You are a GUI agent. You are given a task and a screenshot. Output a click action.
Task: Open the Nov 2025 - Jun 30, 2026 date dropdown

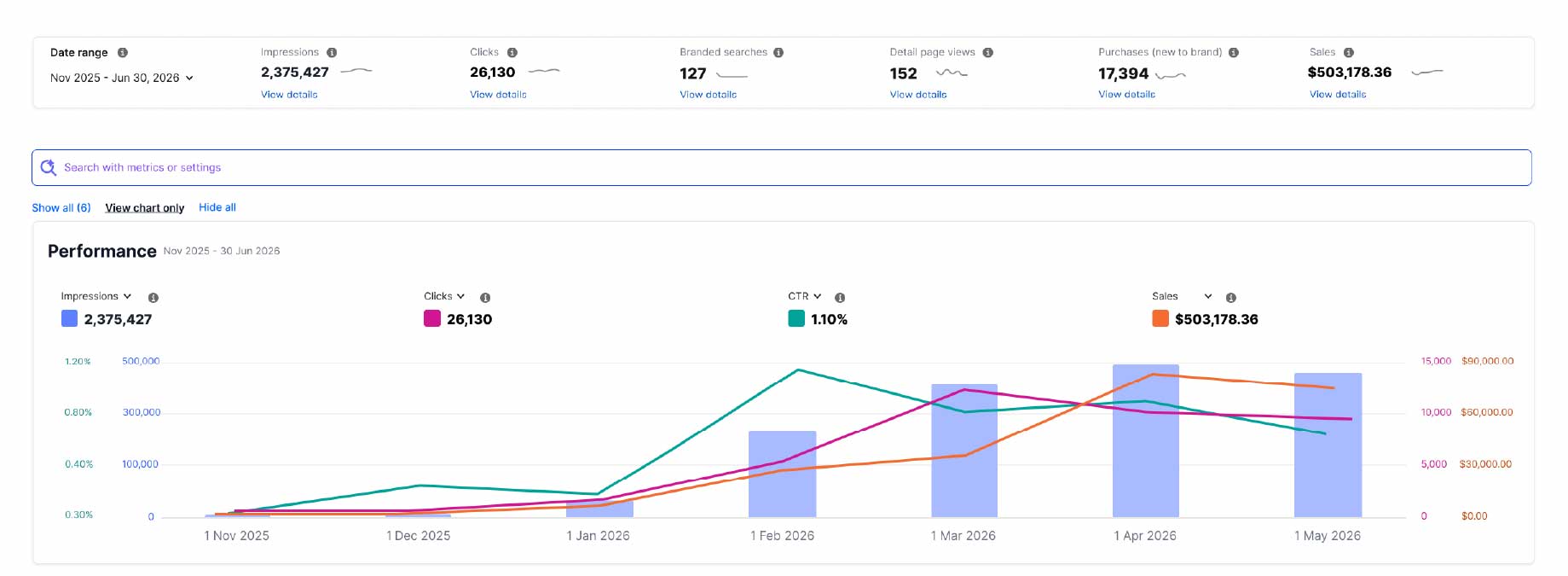click(122, 78)
